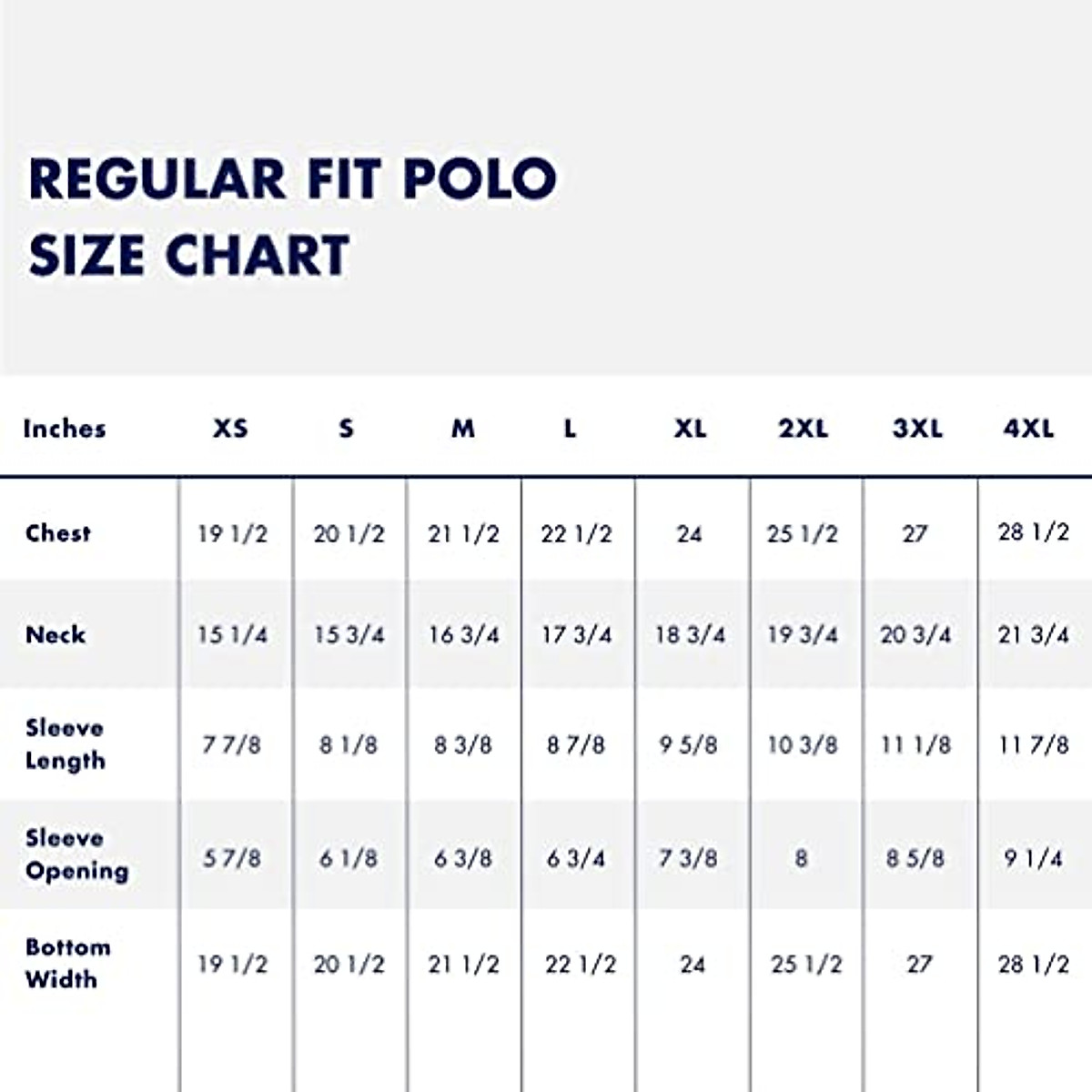Select the Neck row label
The height and width of the screenshot is (1092, 1092).
56,635
